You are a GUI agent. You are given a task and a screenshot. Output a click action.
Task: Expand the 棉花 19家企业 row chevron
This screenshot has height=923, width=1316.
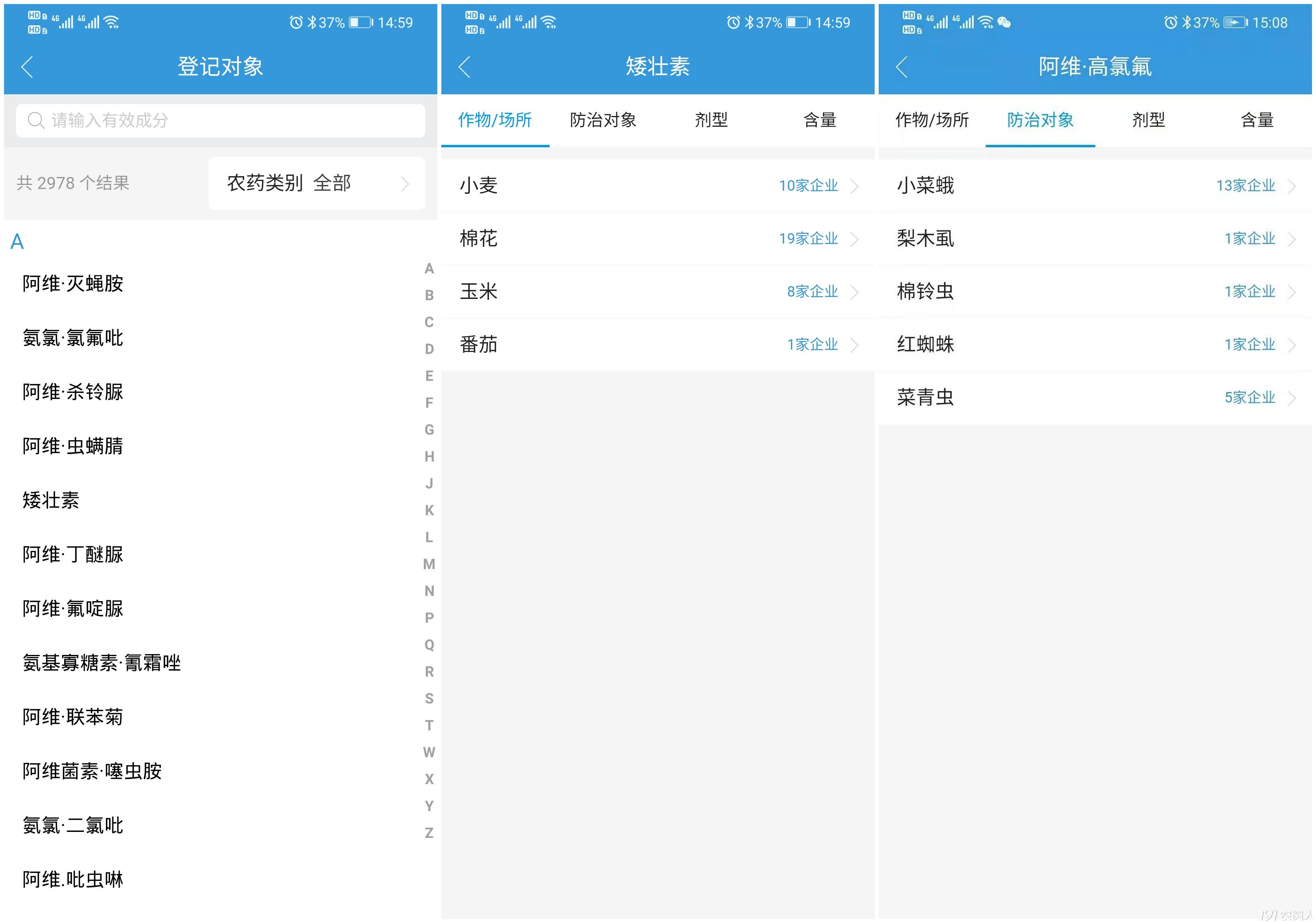854,238
